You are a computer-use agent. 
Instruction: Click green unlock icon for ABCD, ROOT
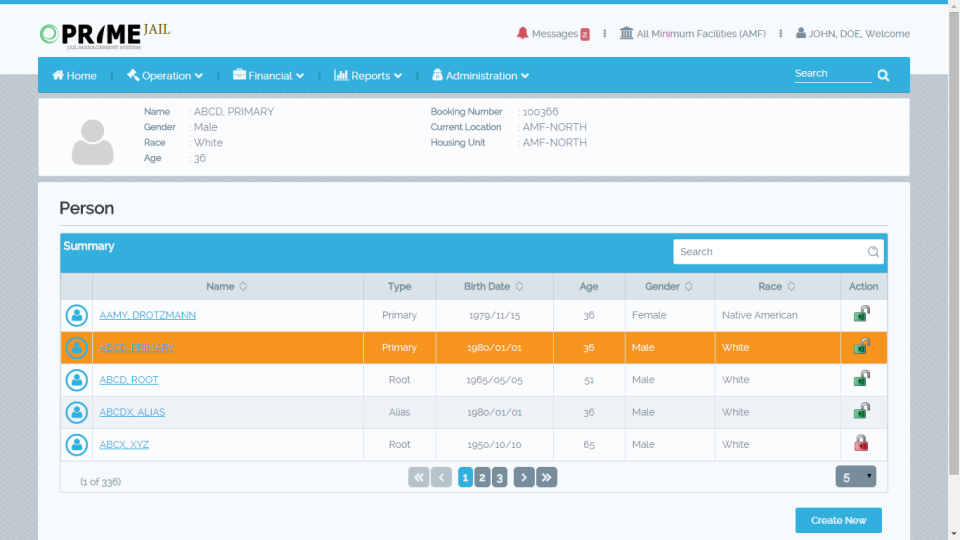pos(861,378)
